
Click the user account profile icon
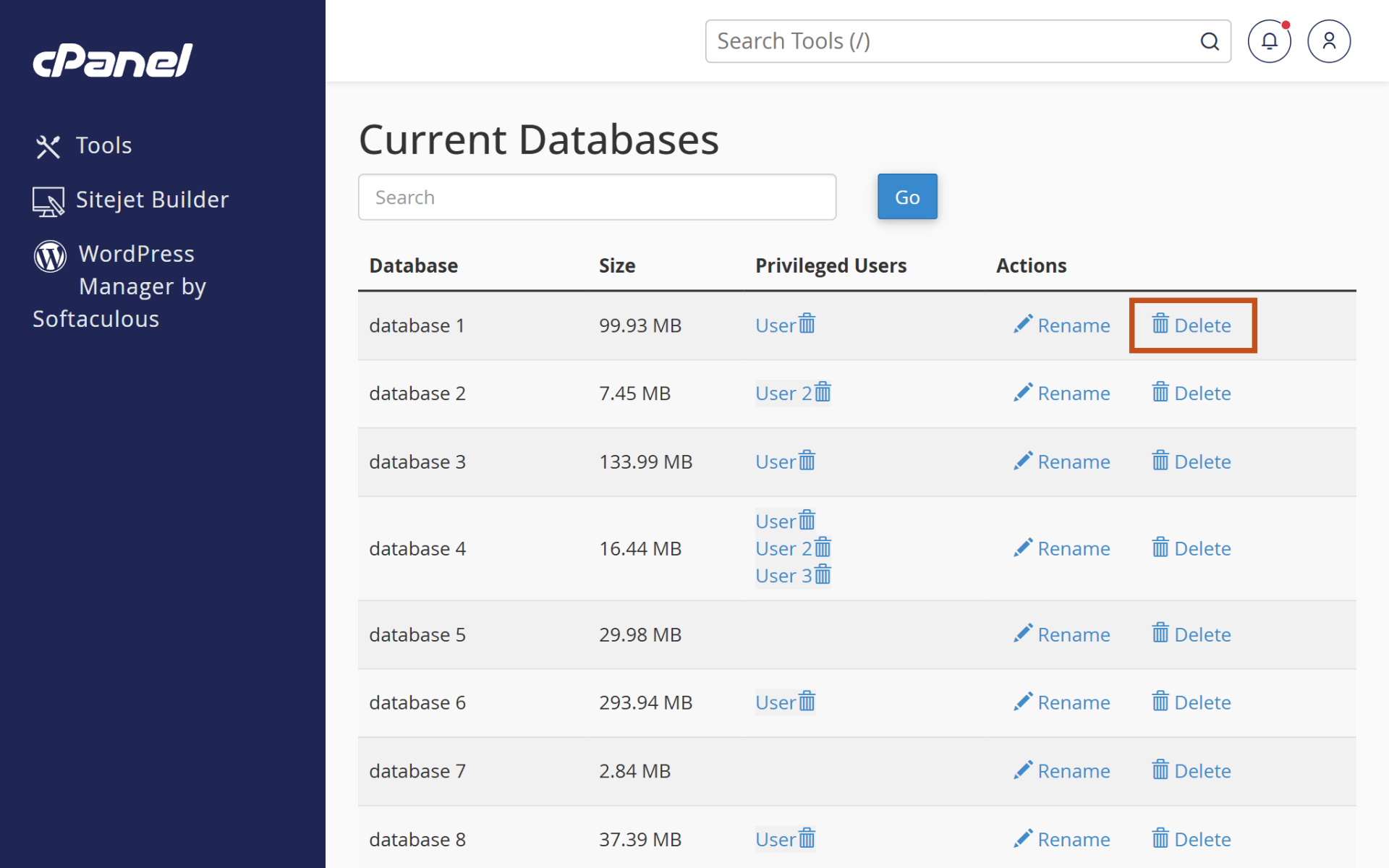tap(1328, 41)
